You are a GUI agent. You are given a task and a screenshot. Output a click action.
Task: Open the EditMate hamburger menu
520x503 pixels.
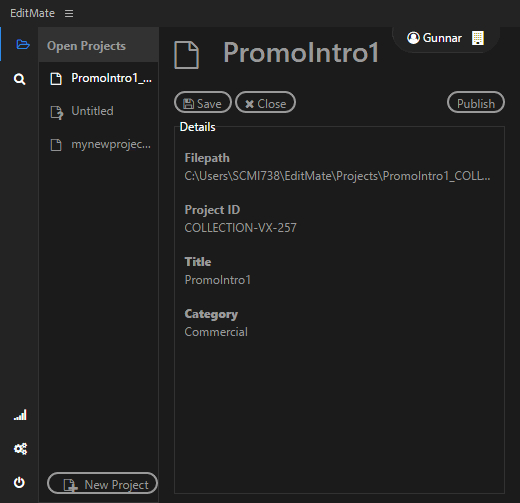point(69,13)
